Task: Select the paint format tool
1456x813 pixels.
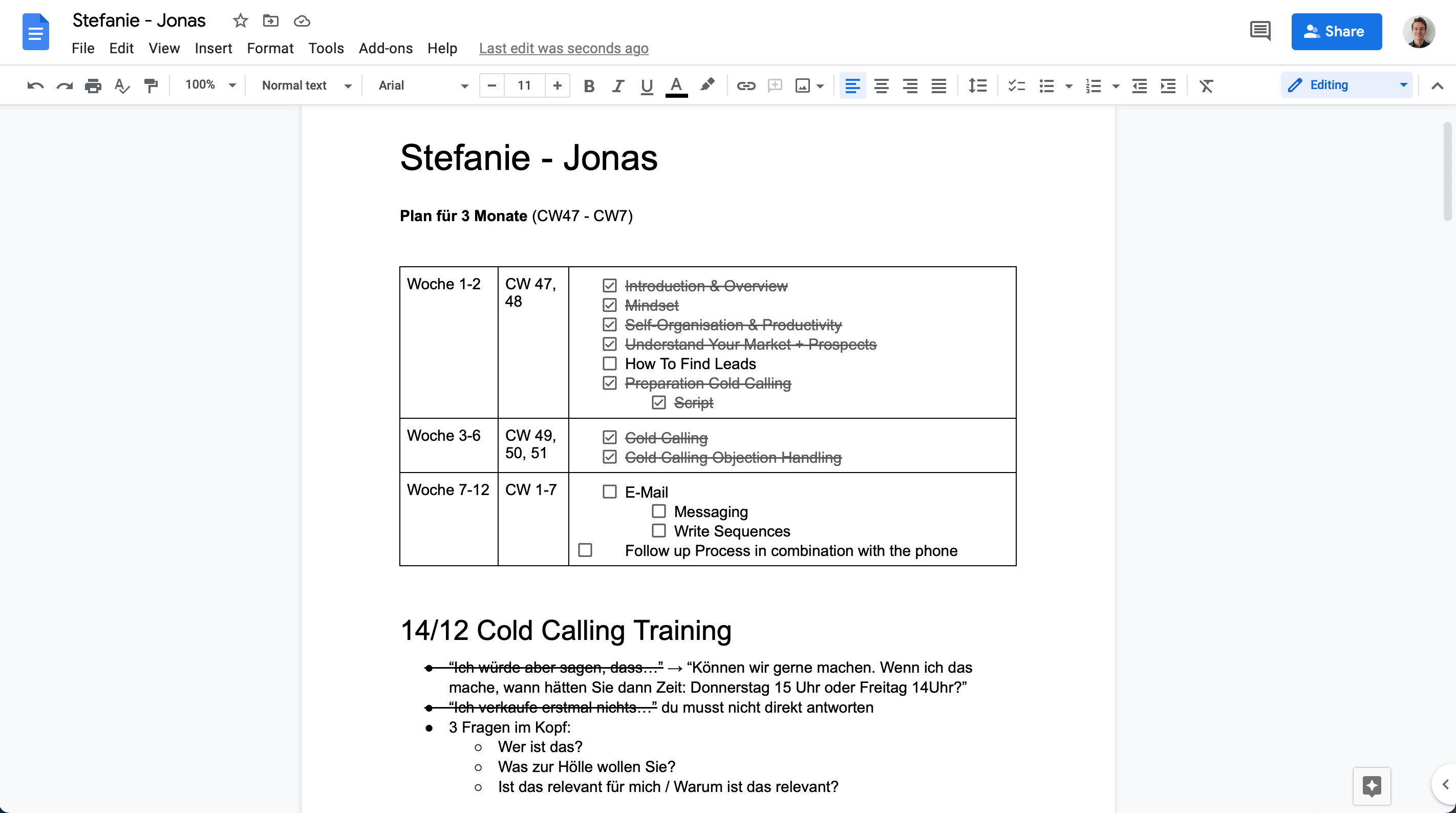Action: point(151,85)
